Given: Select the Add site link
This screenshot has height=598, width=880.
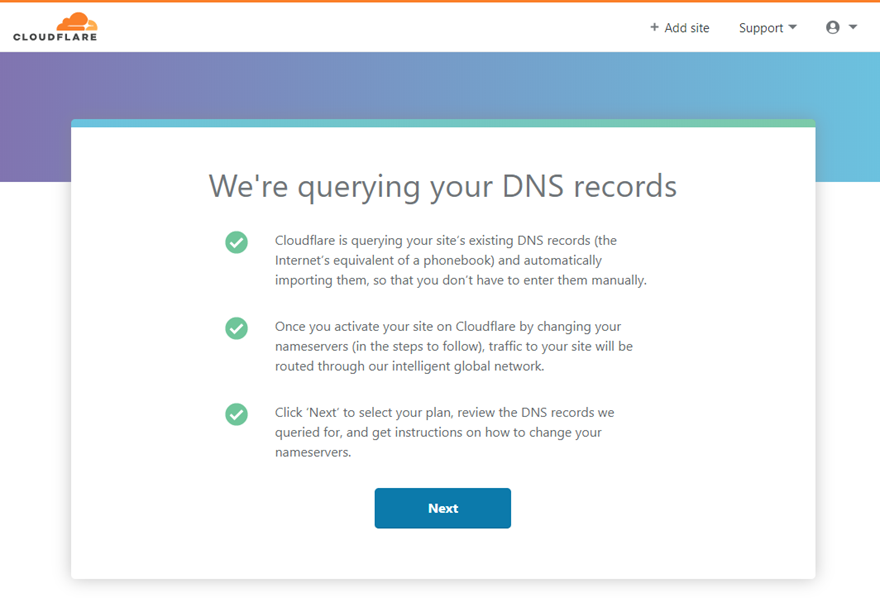Looking at the screenshot, I should [686, 28].
